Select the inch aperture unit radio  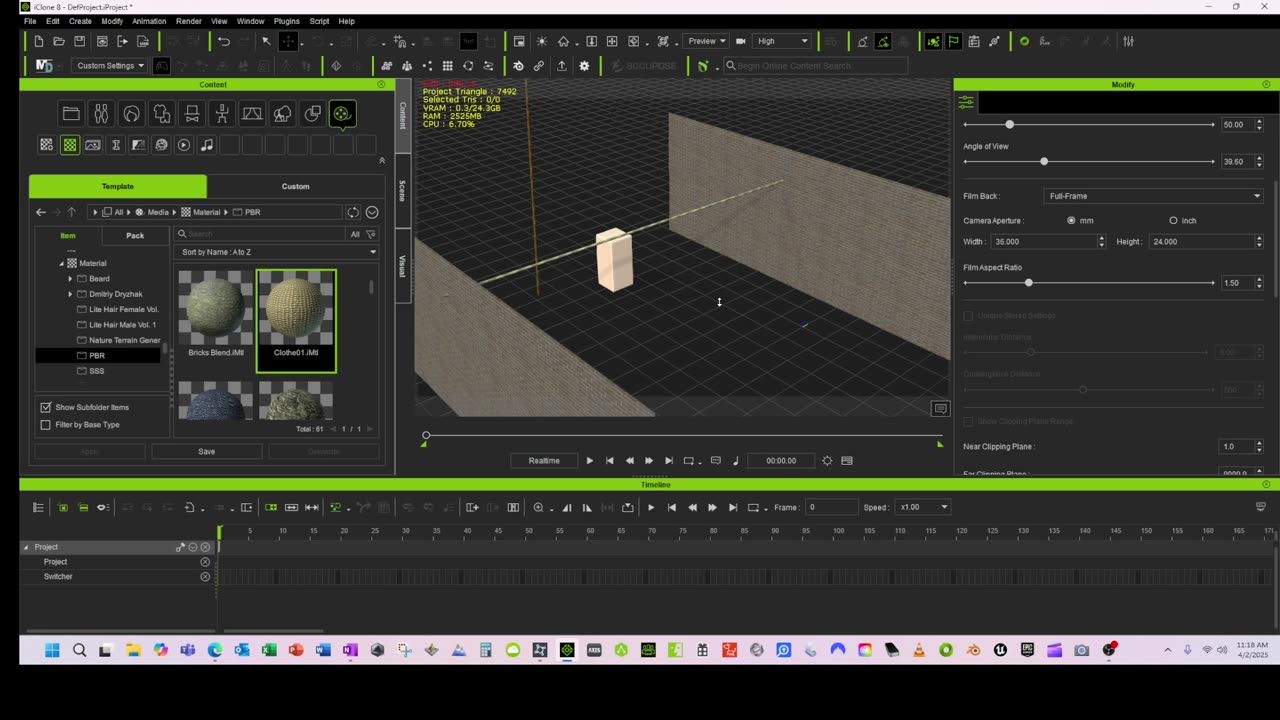[1173, 220]
